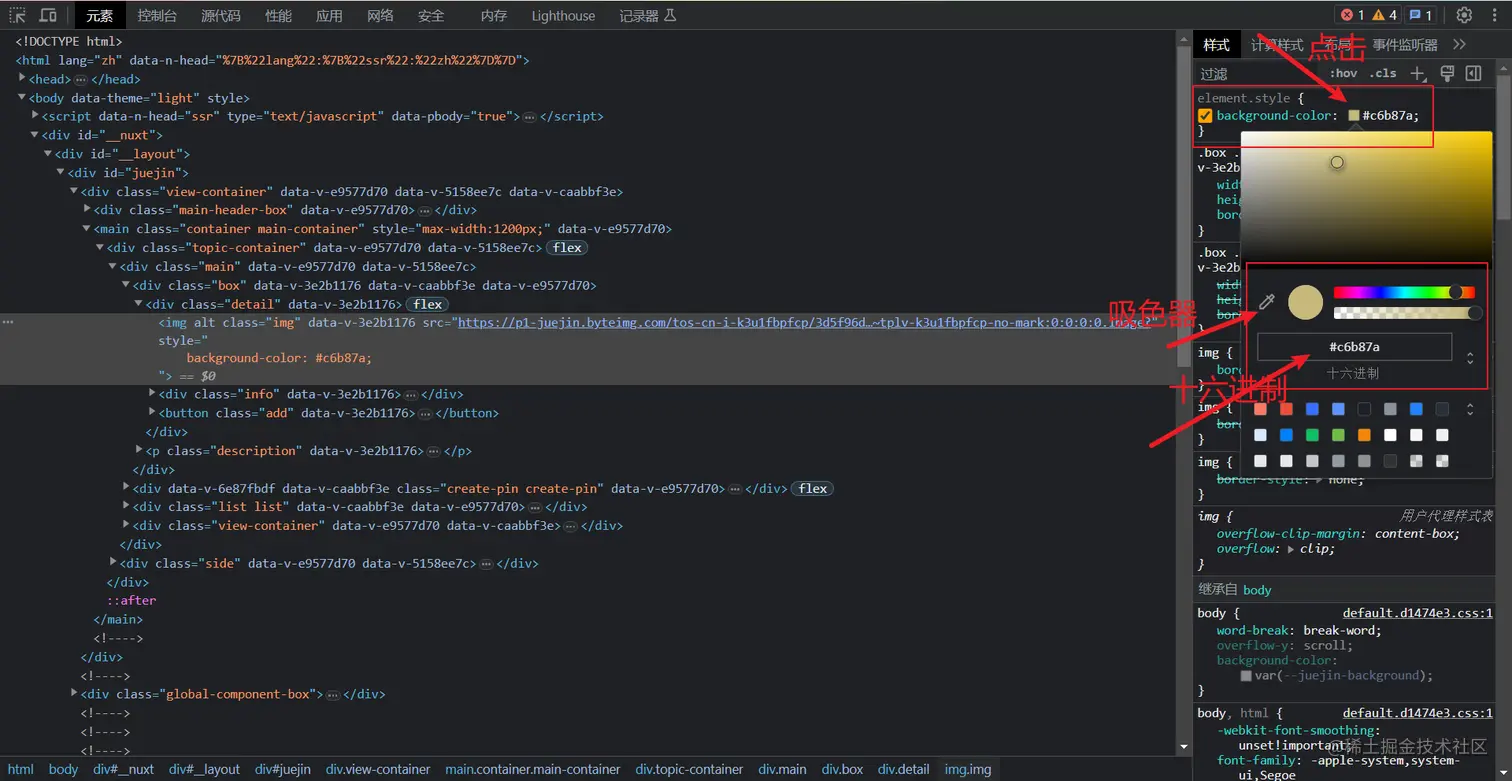Collapse the div with id __nuxt
The width and height of the screenshot is (1512, 781).
(x=36, y=135)
